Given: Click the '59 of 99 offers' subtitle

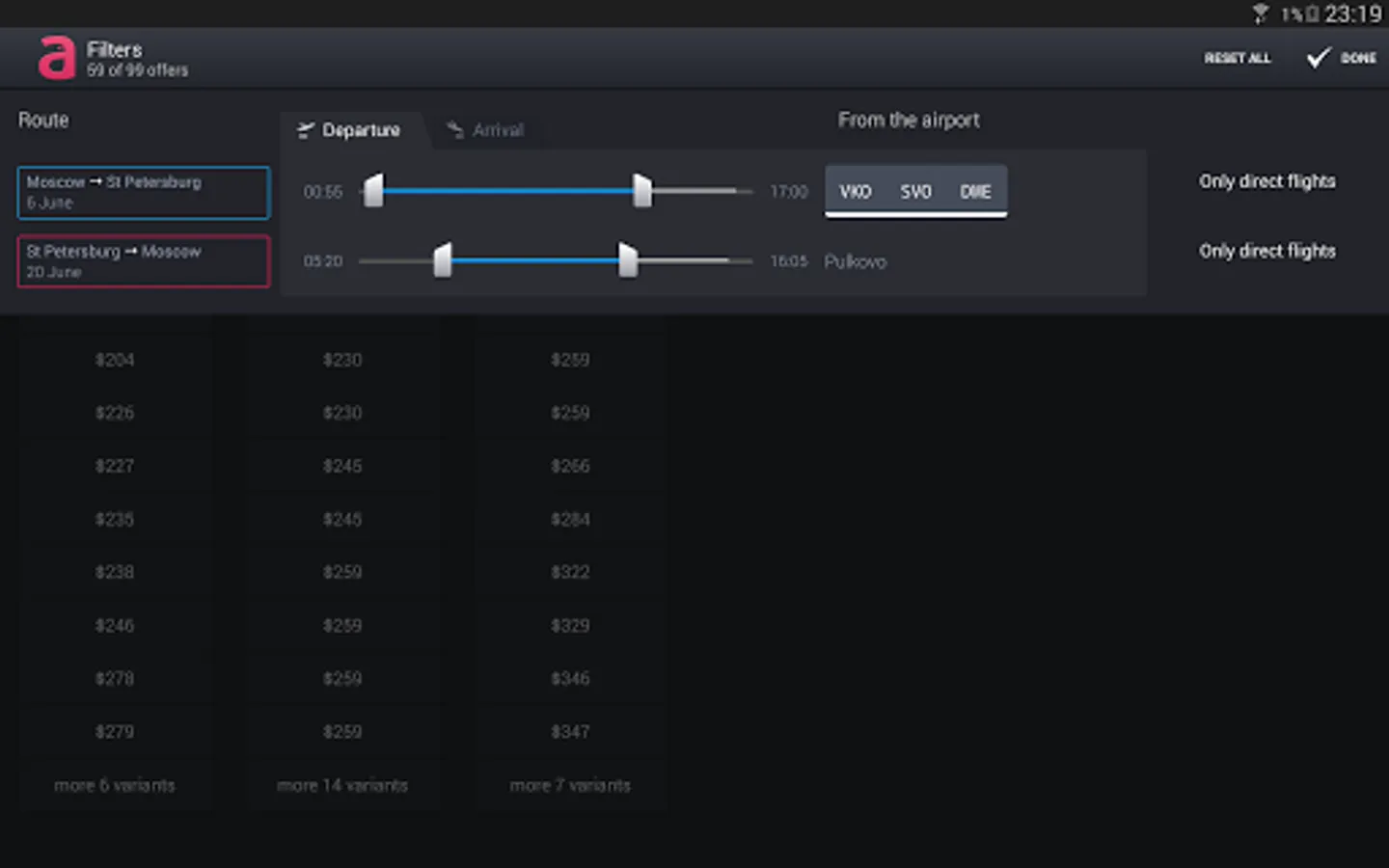Looking at the screenshot, I should point(137,70).
